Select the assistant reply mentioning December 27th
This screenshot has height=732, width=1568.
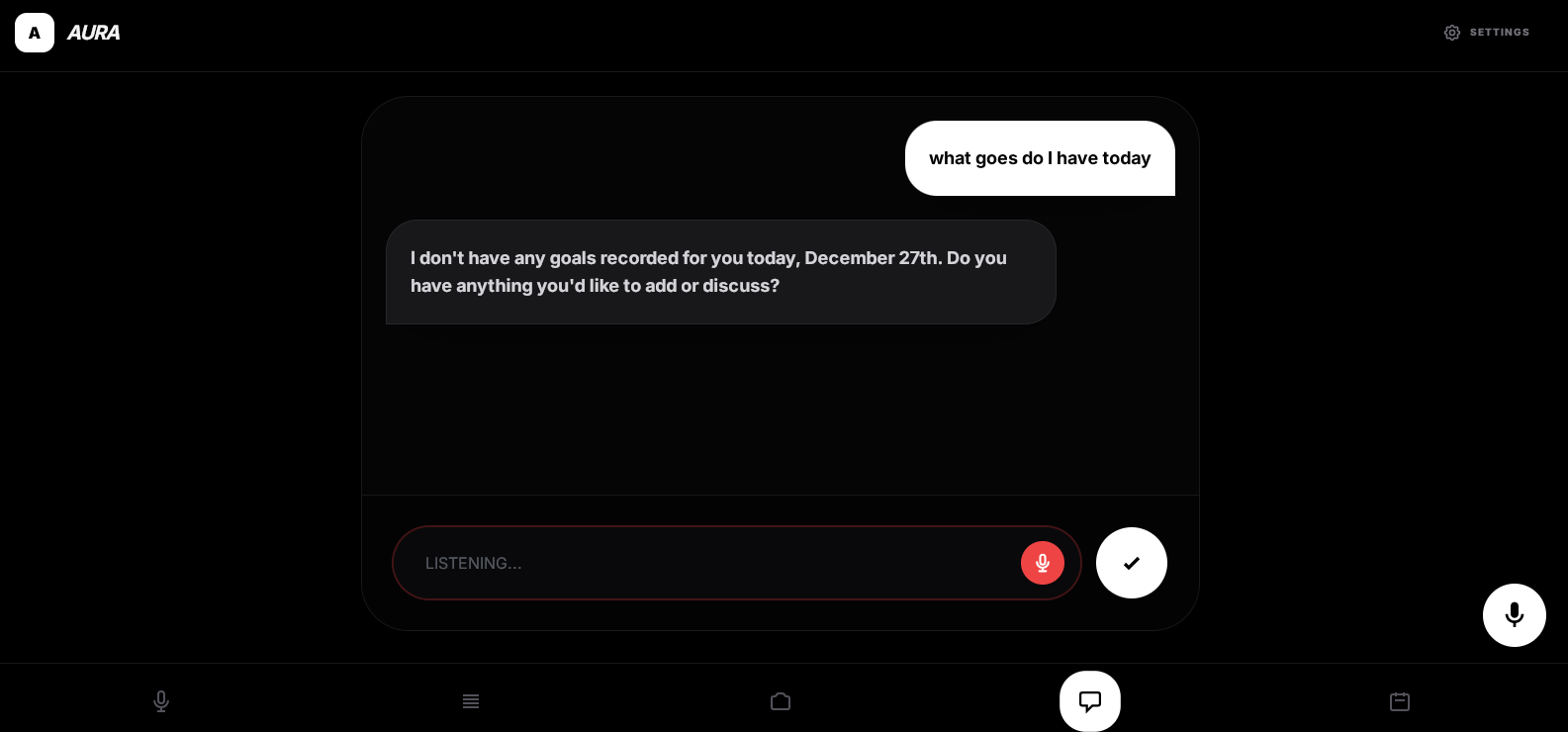pyautogui.click(x=721, y=272)
